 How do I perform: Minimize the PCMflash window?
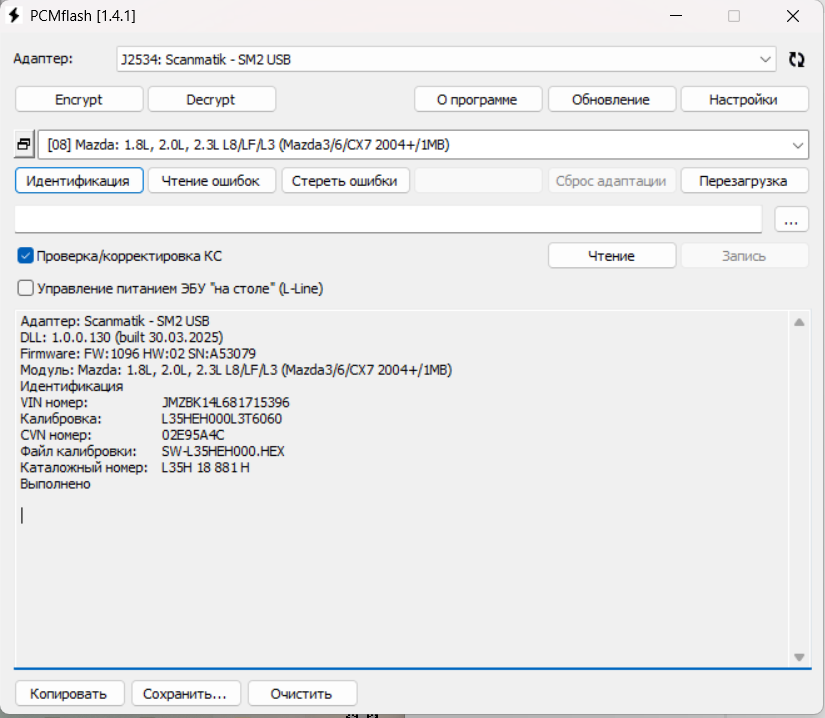(x=676, y=16)
